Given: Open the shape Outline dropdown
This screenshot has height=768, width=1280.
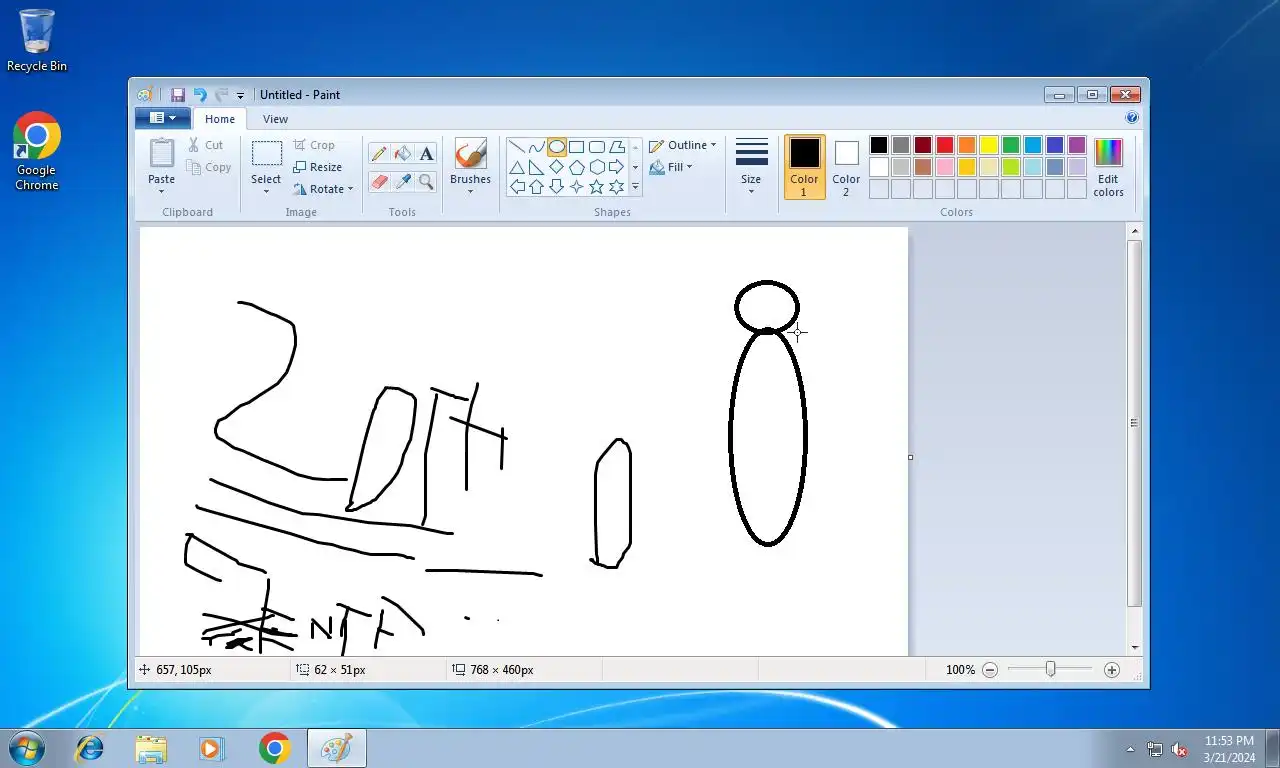Looking at the screenshot, I should point(682,145).
